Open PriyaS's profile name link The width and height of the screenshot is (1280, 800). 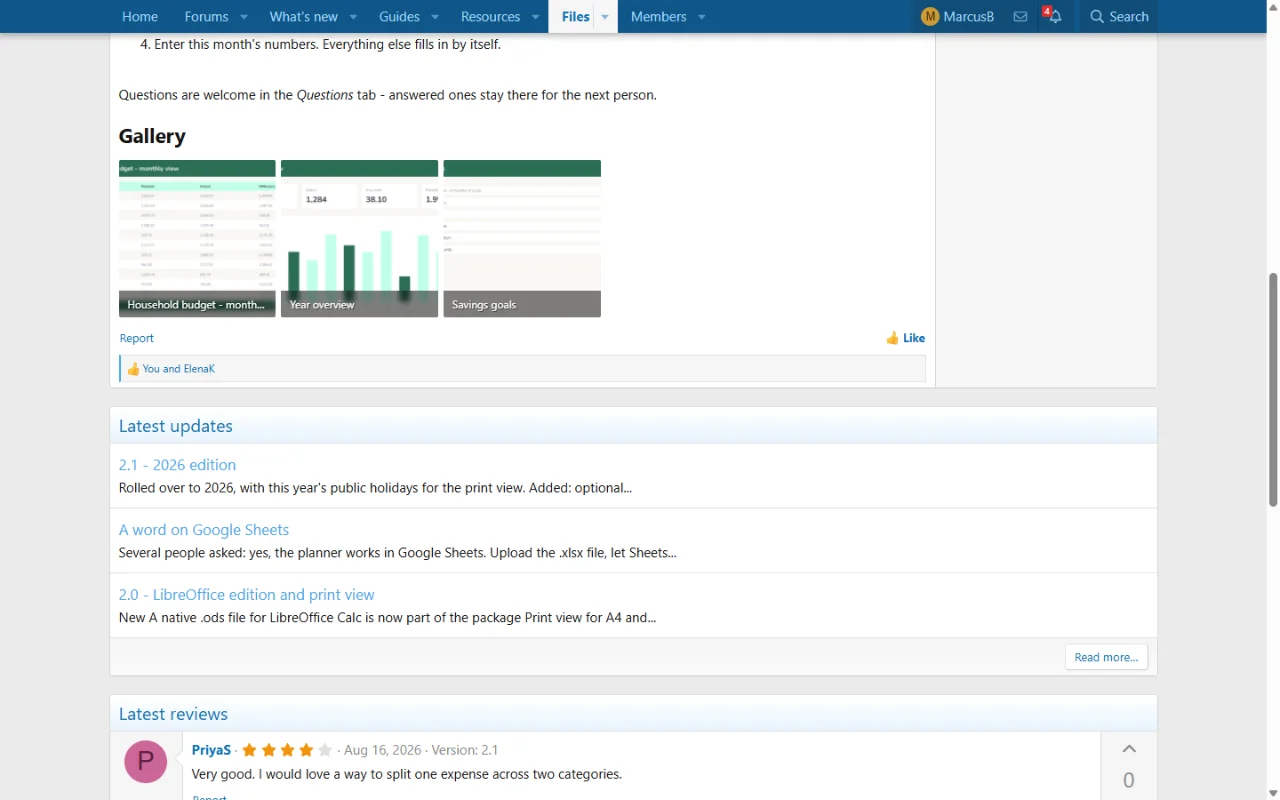pos(211,750)
